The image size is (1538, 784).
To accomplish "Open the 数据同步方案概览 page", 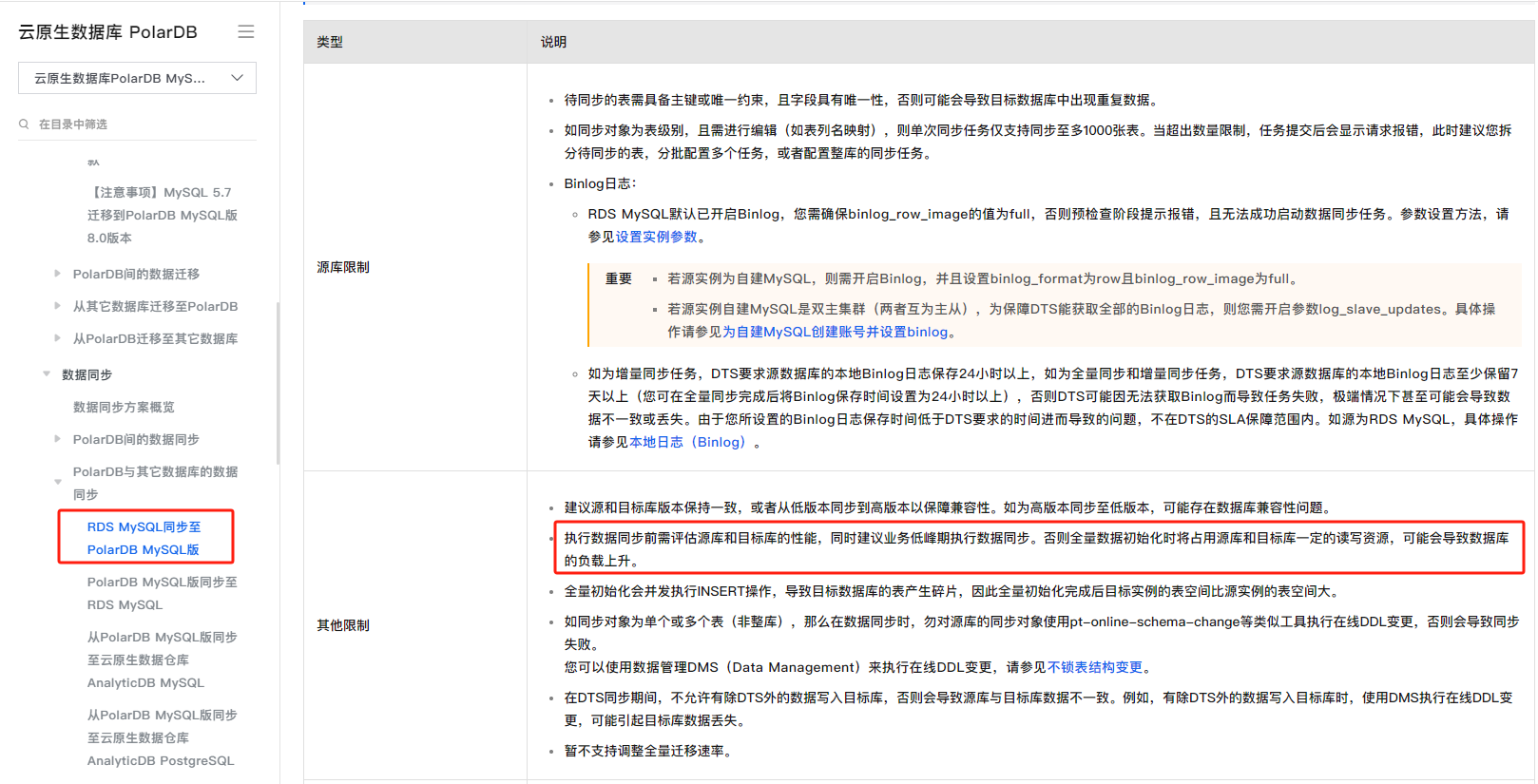I will tap(124, 407).
